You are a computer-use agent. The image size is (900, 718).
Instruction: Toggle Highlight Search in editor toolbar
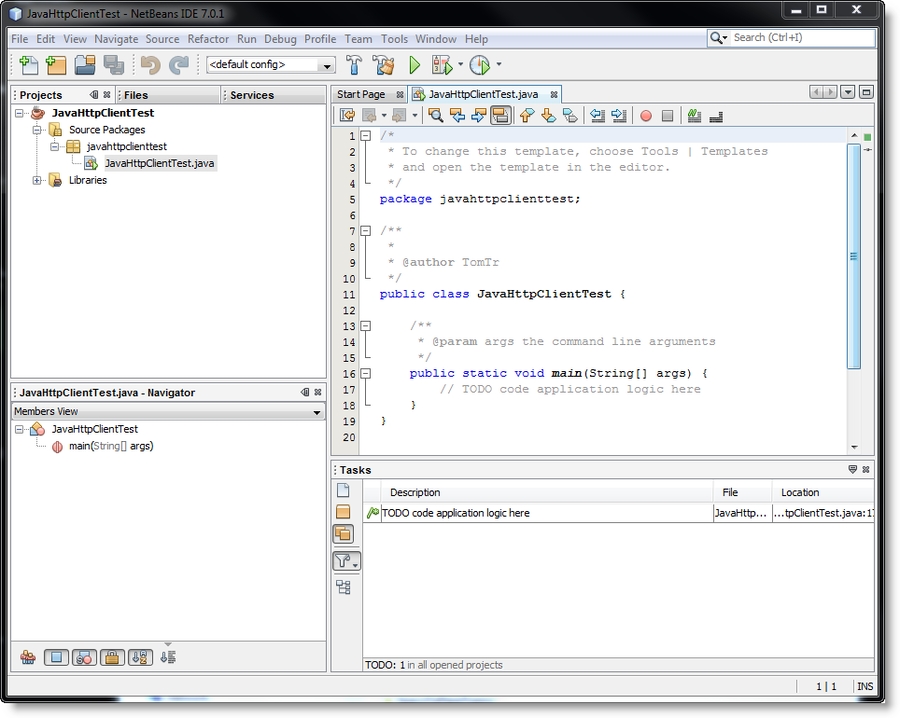pos(501,115)
